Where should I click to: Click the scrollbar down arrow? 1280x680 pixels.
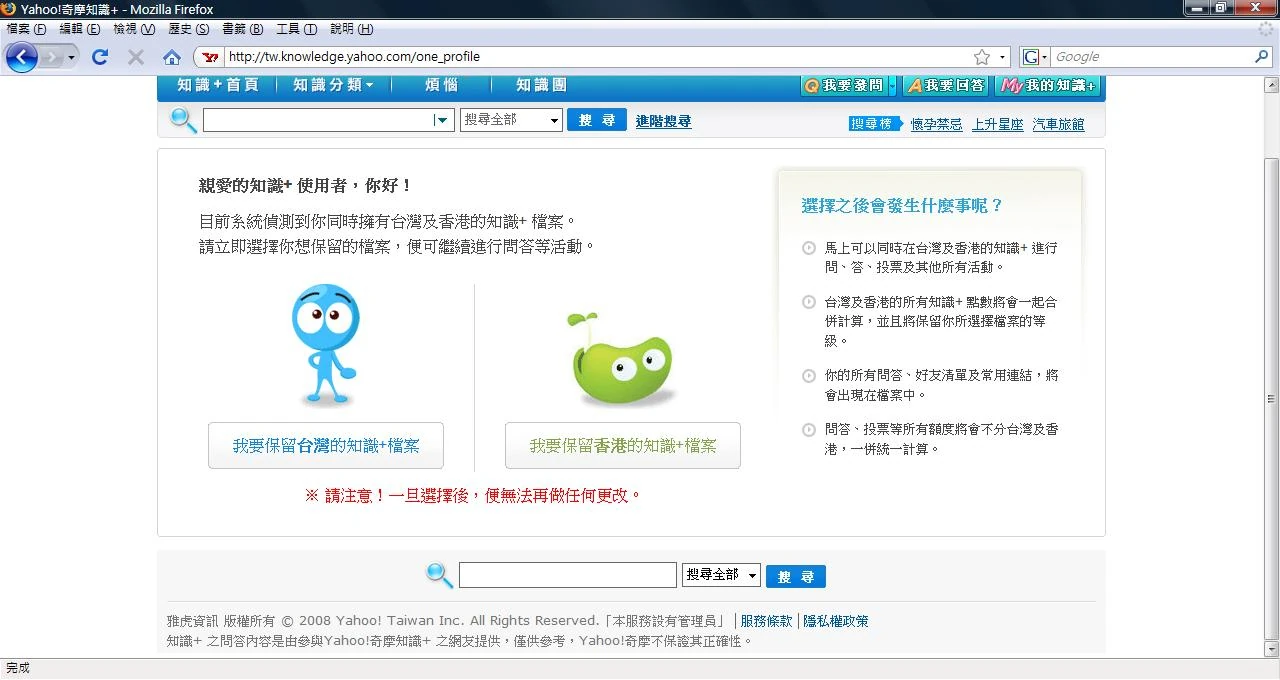click(1271, 648)
